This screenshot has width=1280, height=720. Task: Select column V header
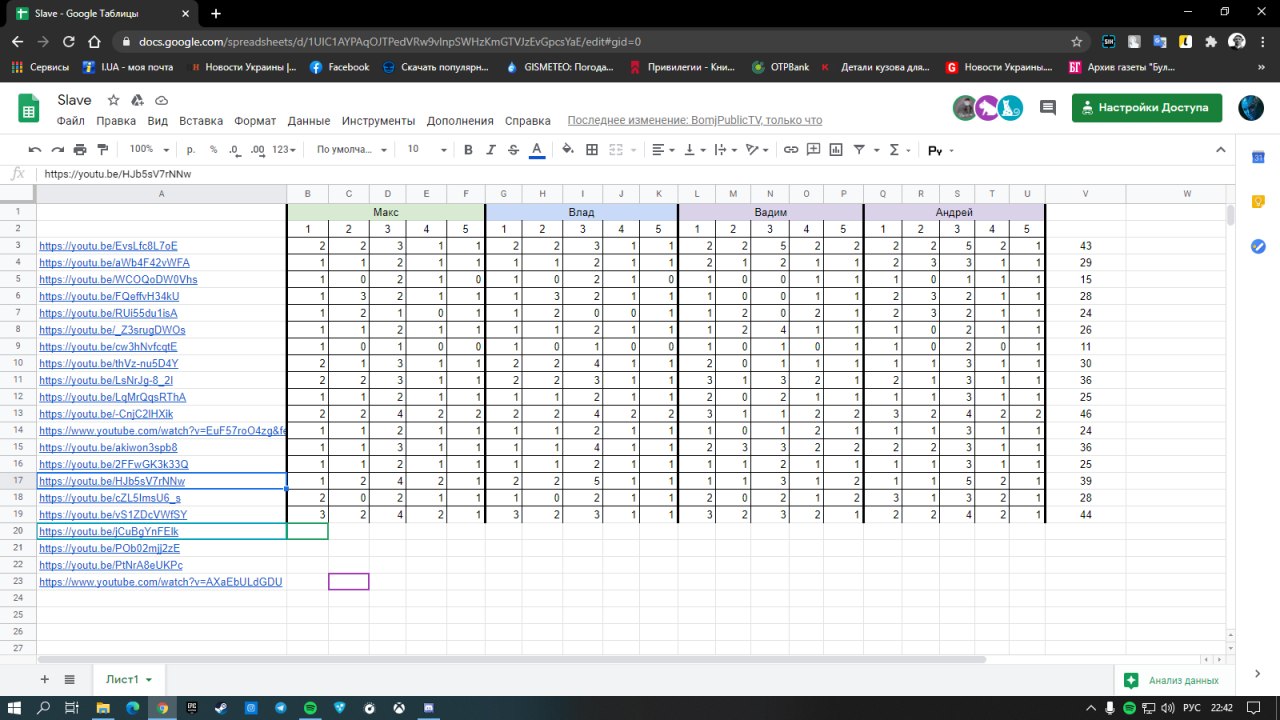1086,193
